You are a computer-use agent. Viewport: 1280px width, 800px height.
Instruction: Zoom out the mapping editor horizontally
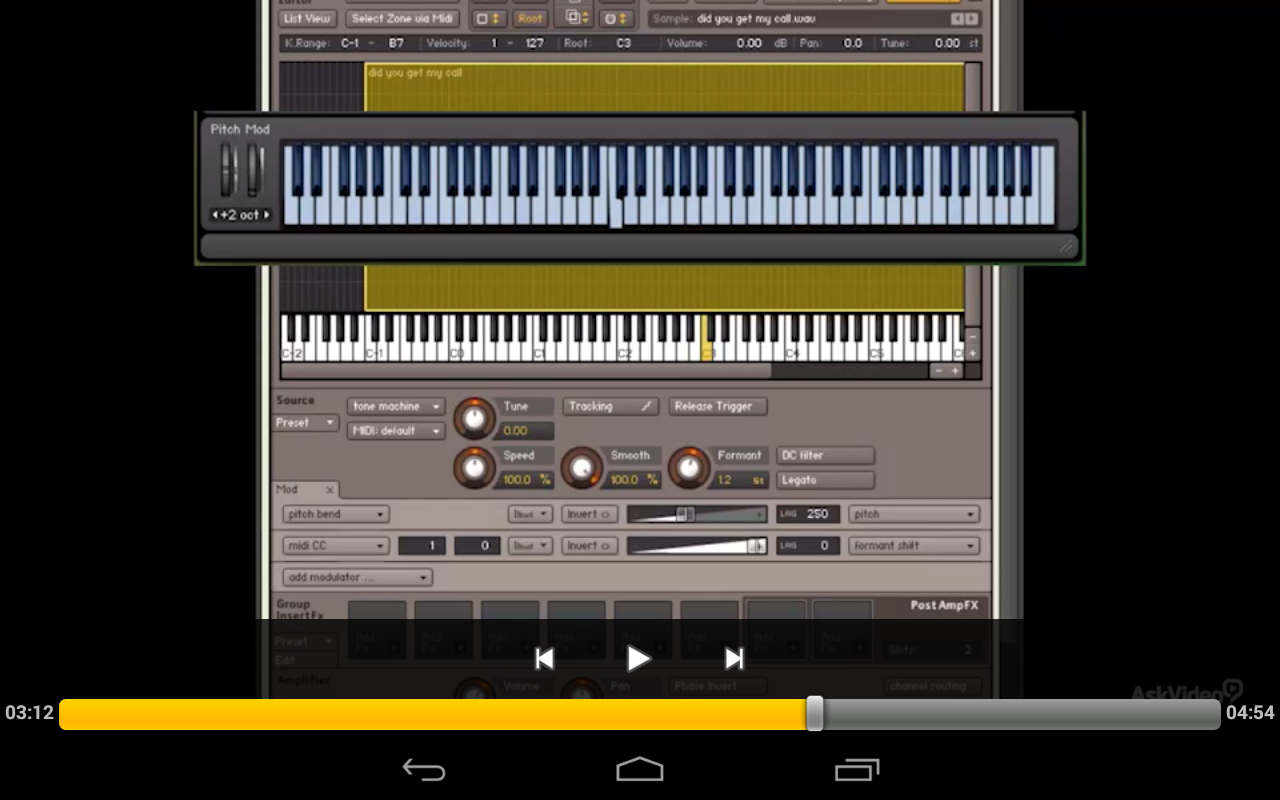coord(937,371)
